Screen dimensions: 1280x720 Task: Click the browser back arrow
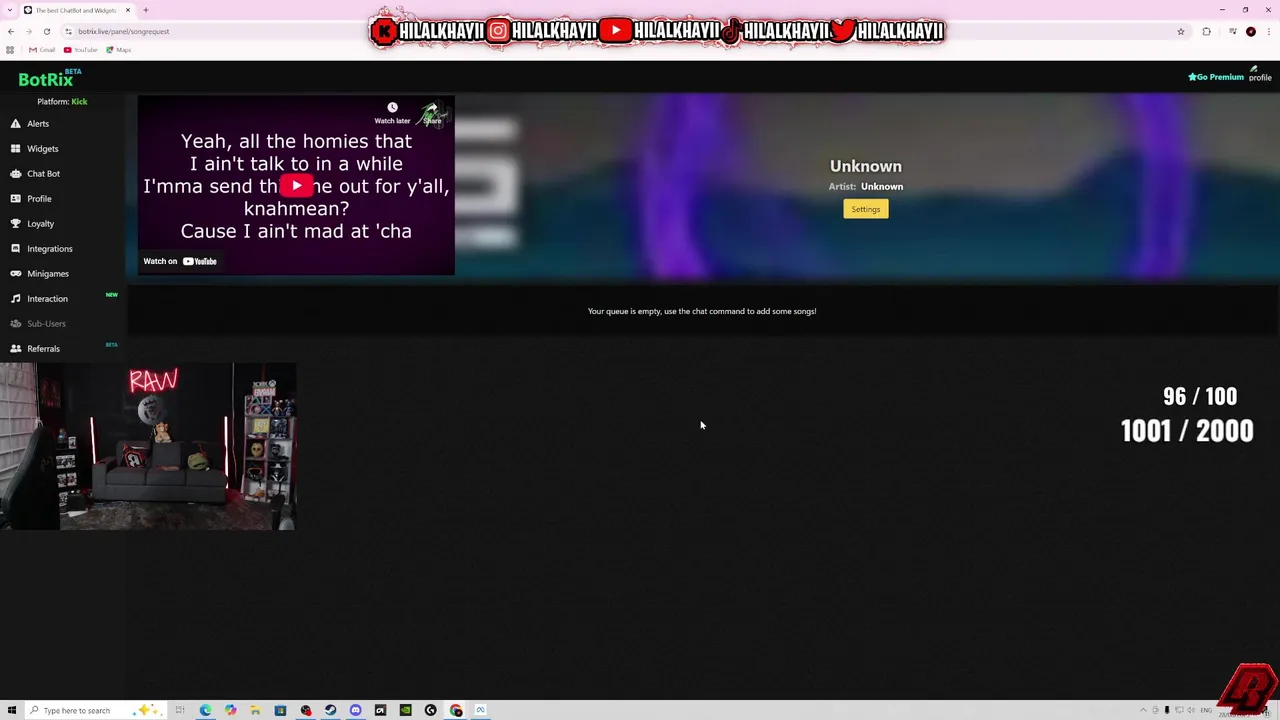tap(11, 31)
